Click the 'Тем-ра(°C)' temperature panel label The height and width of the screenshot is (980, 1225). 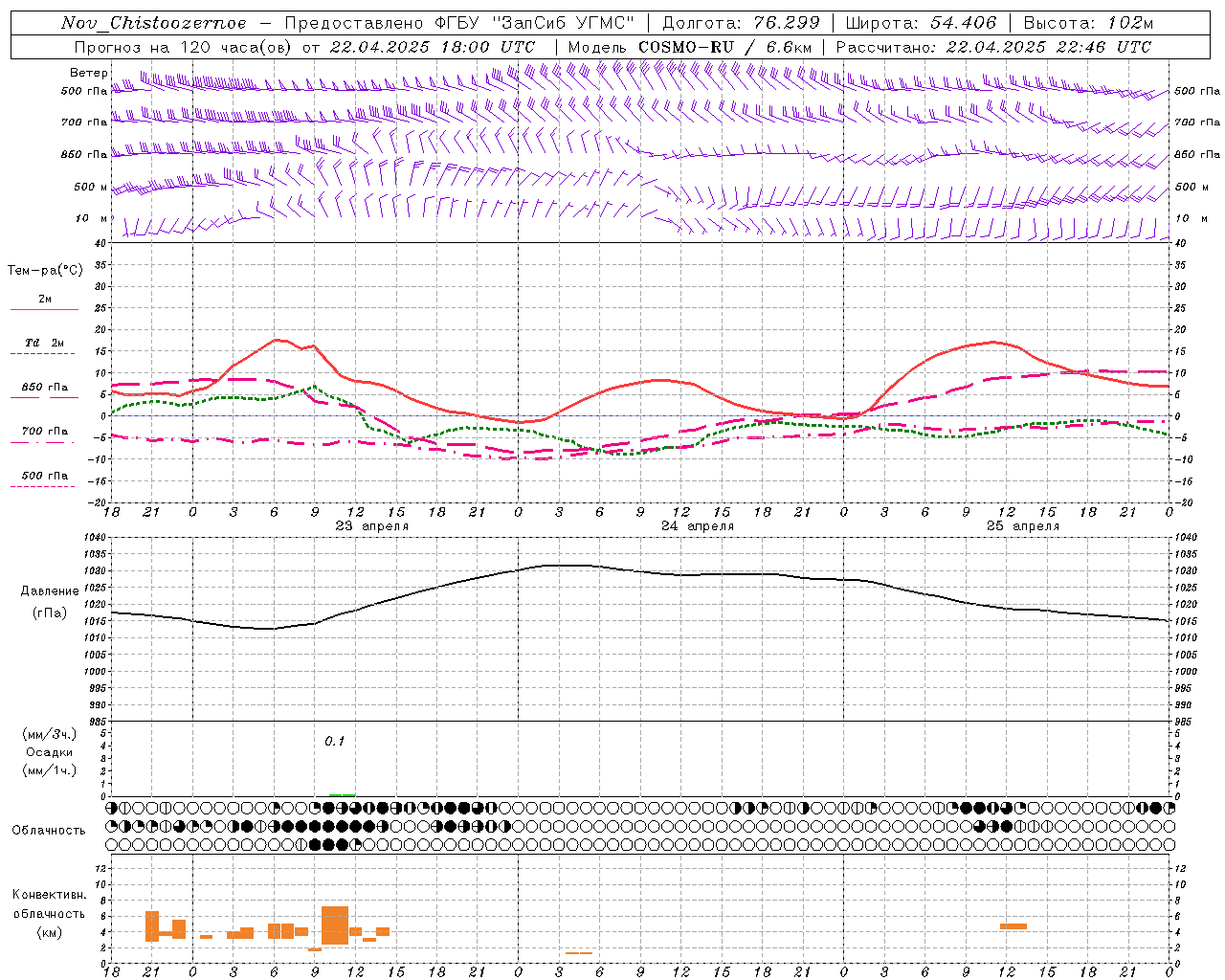point(45,271)
